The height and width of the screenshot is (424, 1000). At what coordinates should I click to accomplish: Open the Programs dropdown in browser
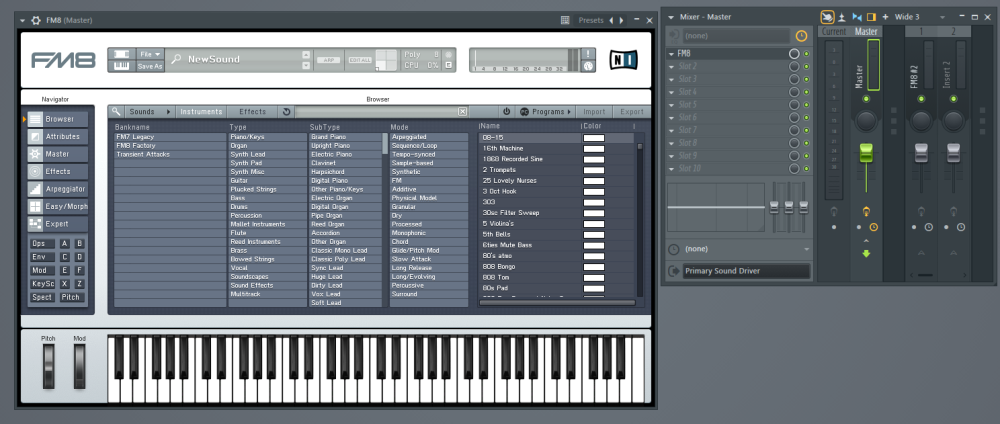(545, 112)
